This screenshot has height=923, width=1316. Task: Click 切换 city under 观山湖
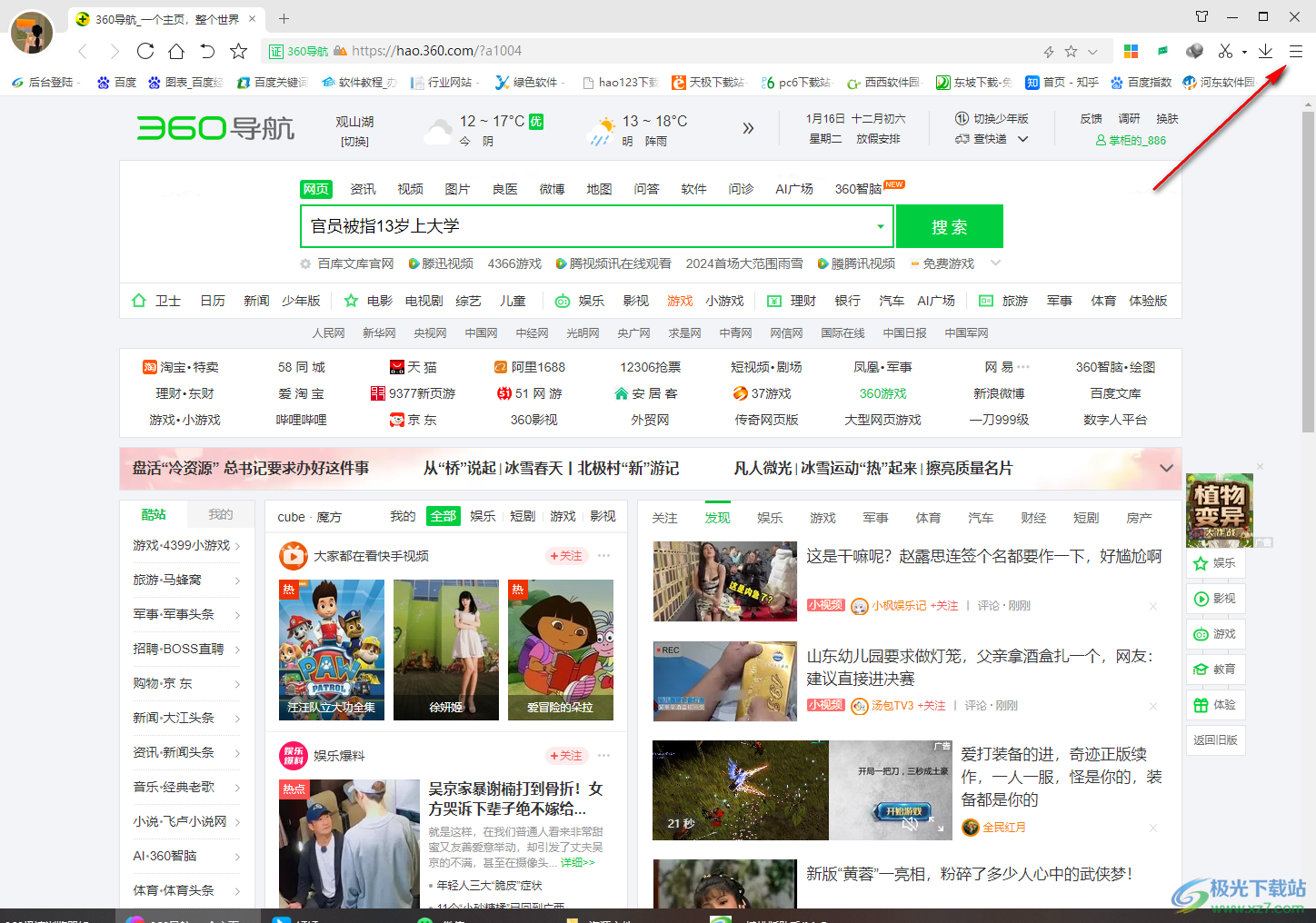(354, 142)
